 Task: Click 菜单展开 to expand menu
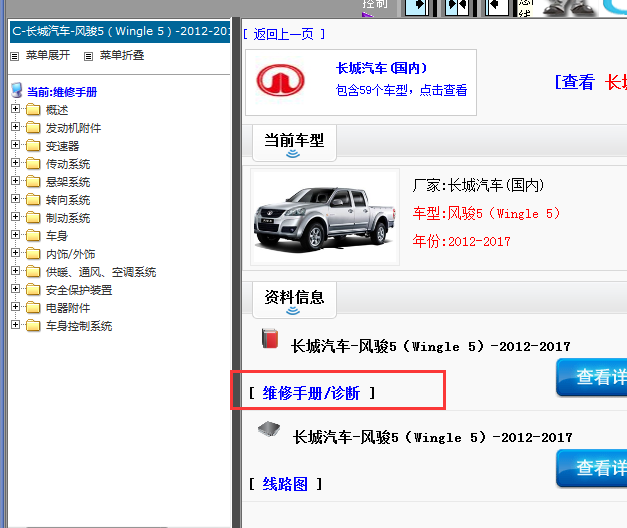48,55
